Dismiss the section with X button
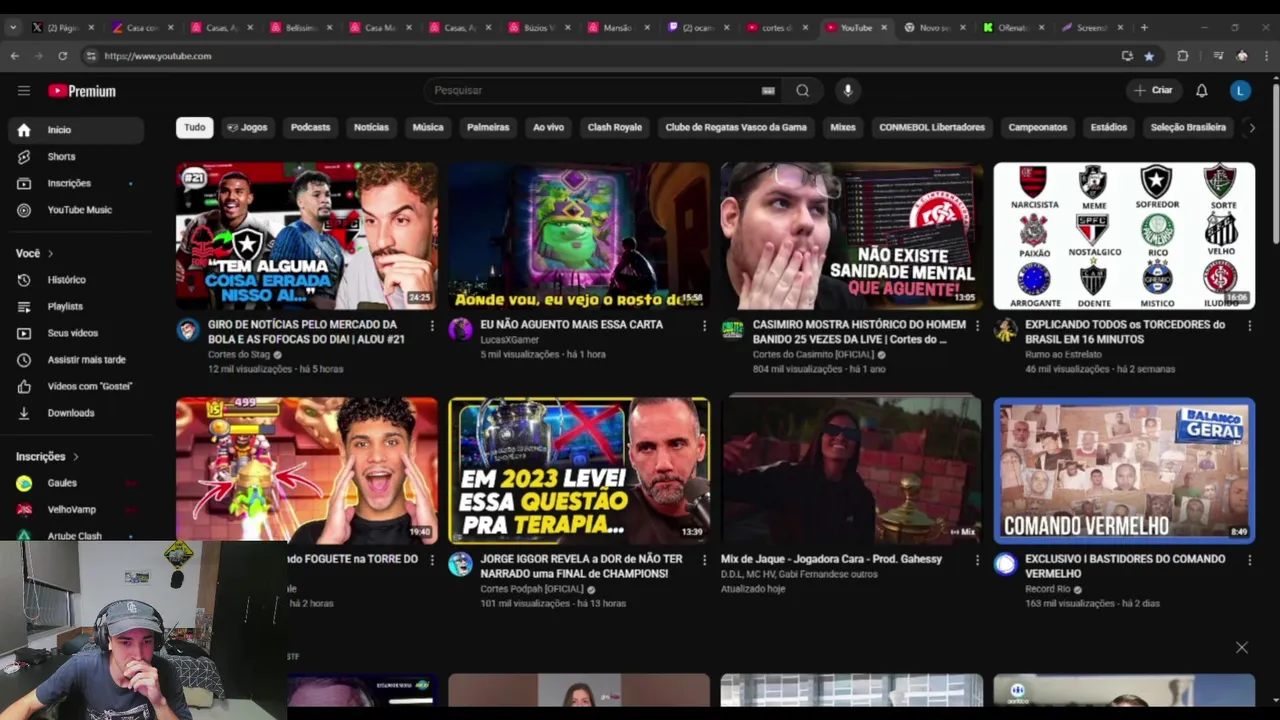Viewport: 1280px width, 720px height. coord(1241,647)
